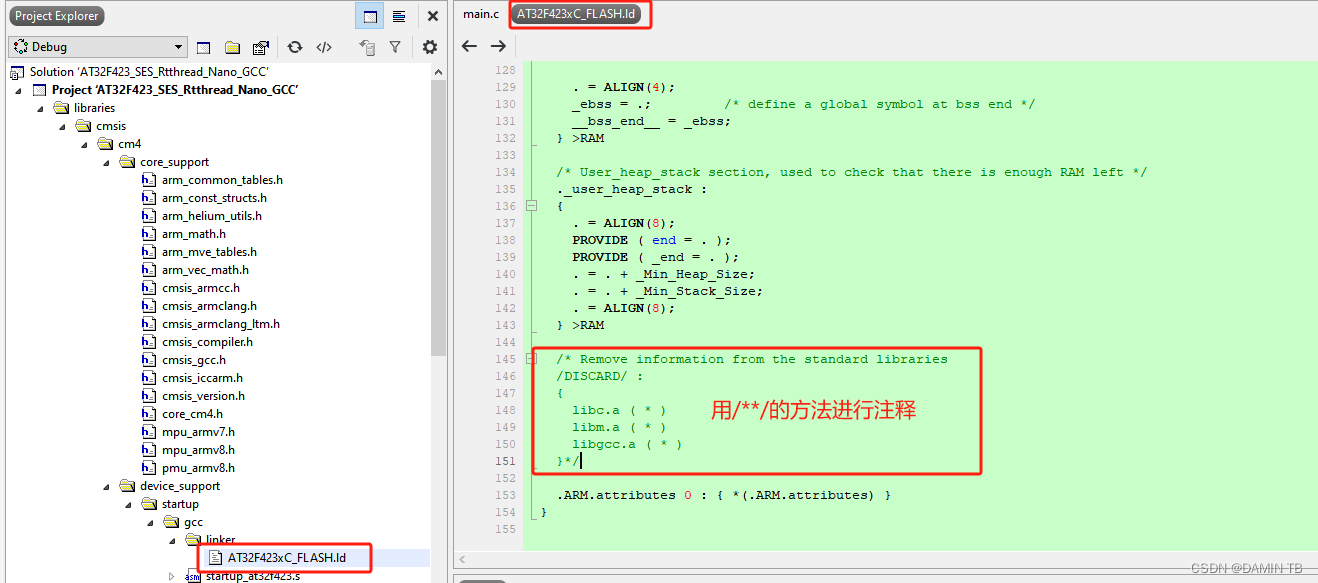This screenshot has width=1318, height=583.
Task: Navigate forward with the right arrow in editor
Action: 498,46
